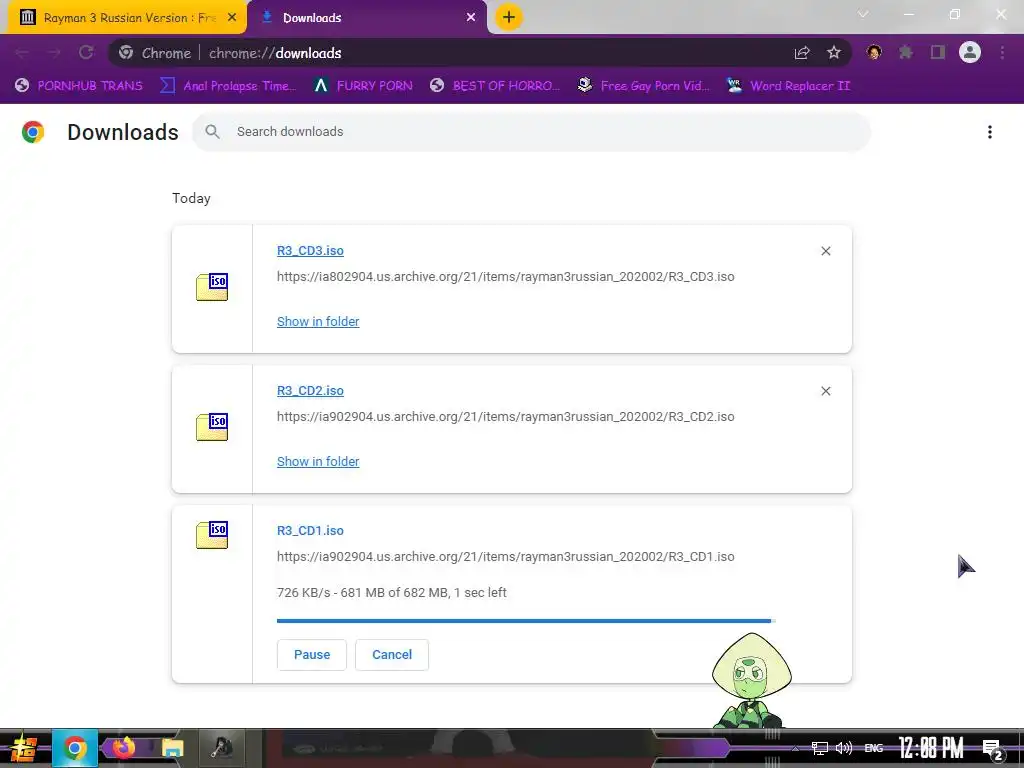
Task: Close the Downloads tab
Action: 471,18
